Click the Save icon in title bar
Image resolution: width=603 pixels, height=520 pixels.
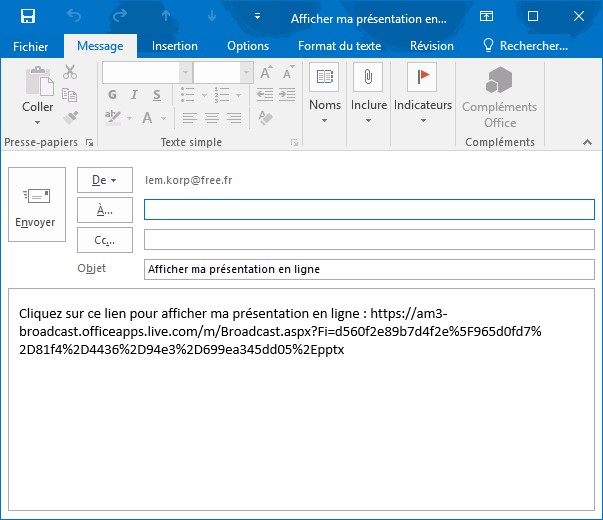click(x=28, y=16)
